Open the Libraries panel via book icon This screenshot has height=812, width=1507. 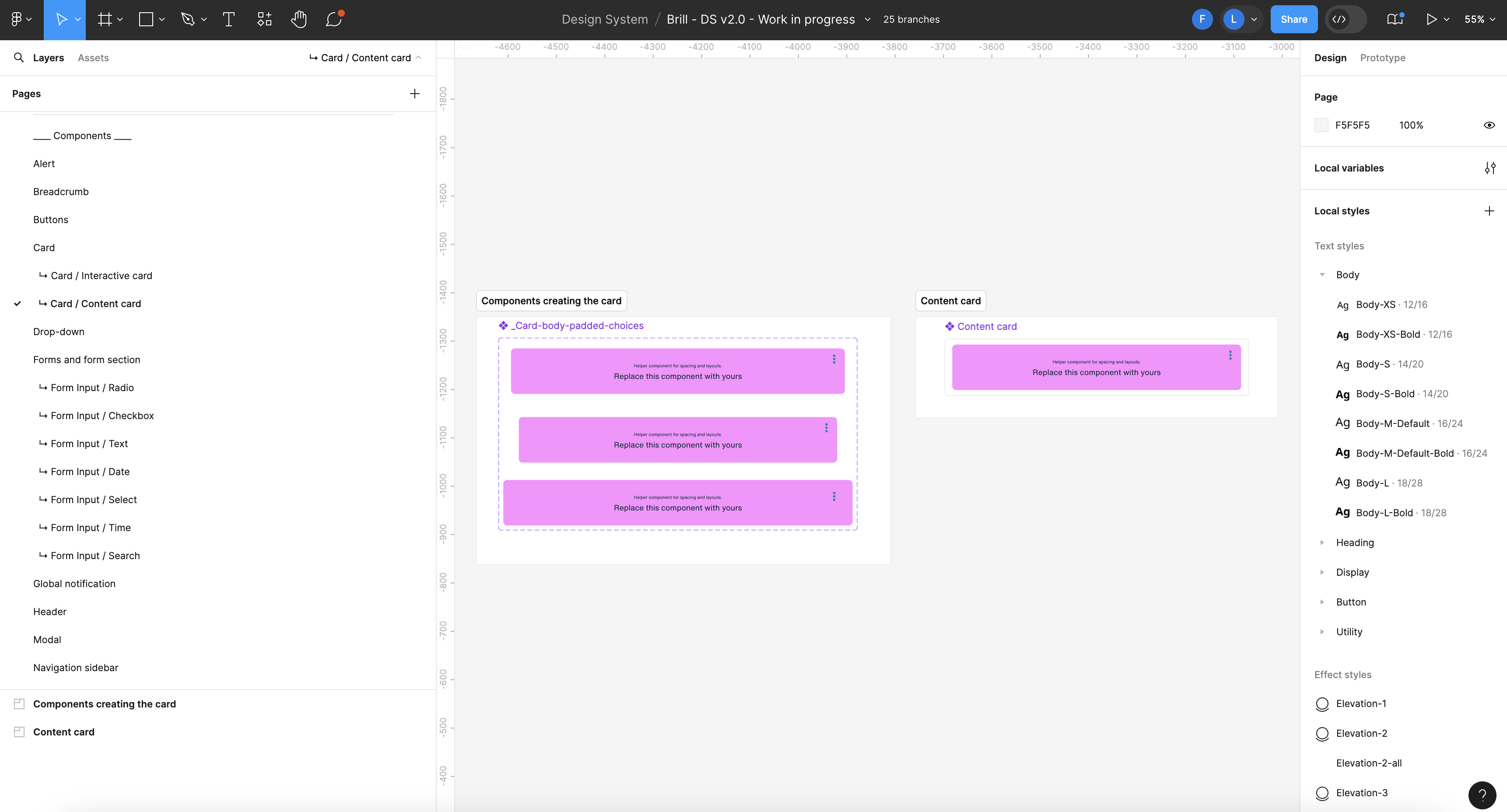click(1395, 19)
